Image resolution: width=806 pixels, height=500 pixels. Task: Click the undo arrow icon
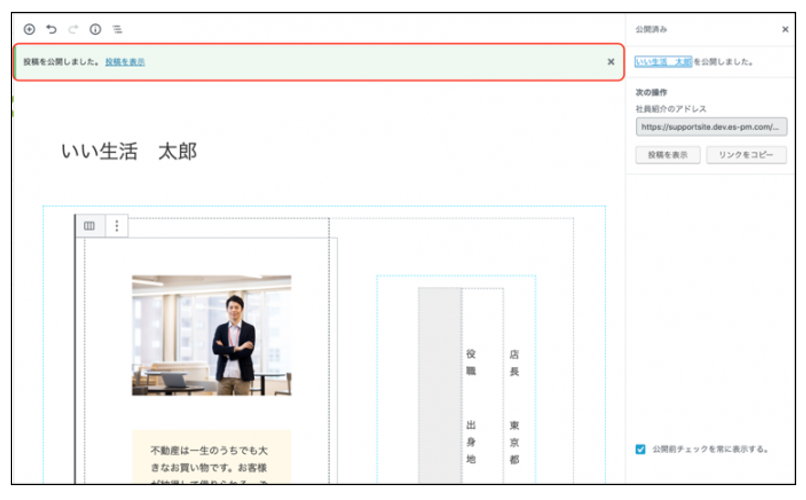coord(51,30)
